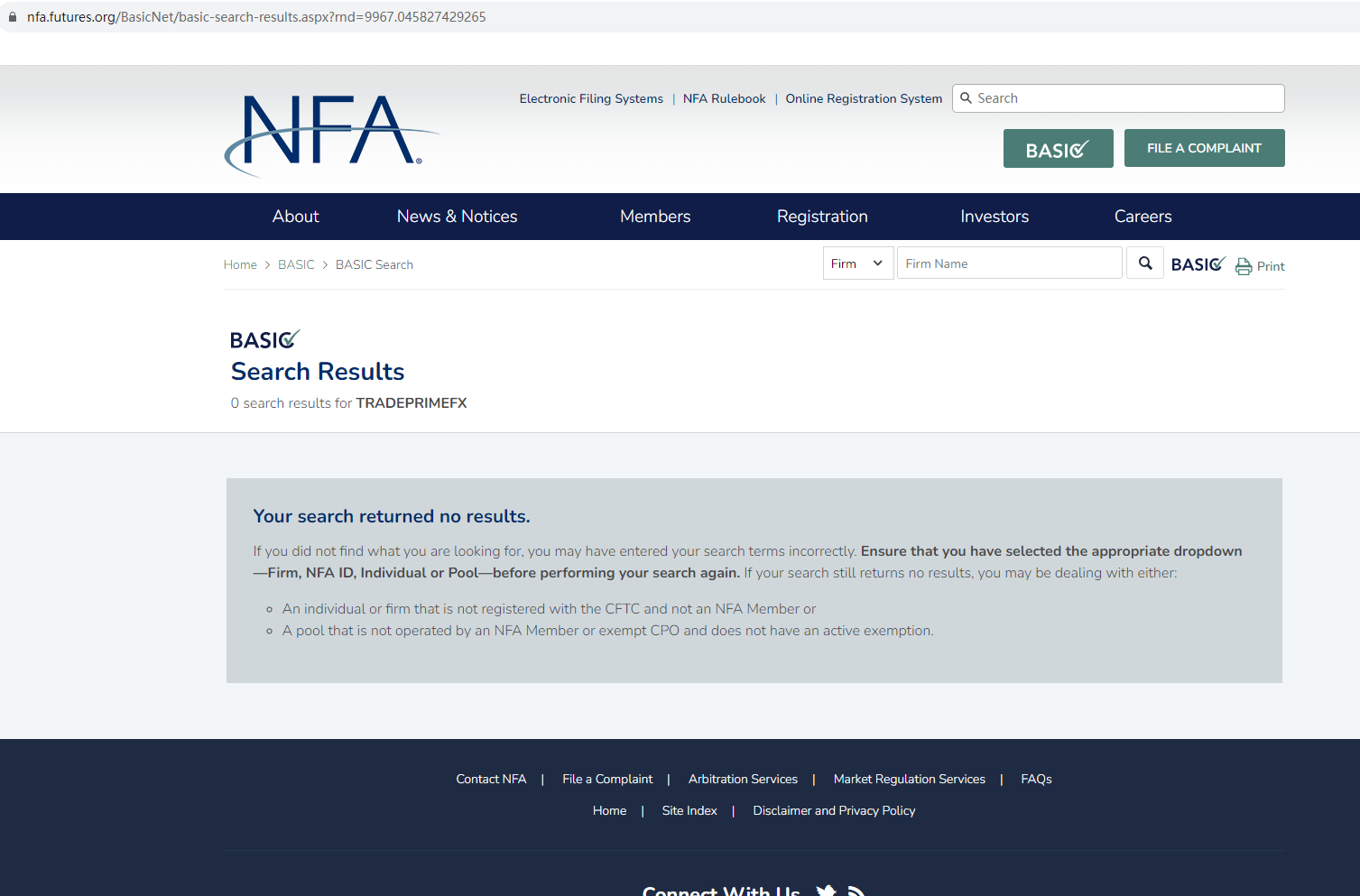Open Contact NFA footer link

491,780
